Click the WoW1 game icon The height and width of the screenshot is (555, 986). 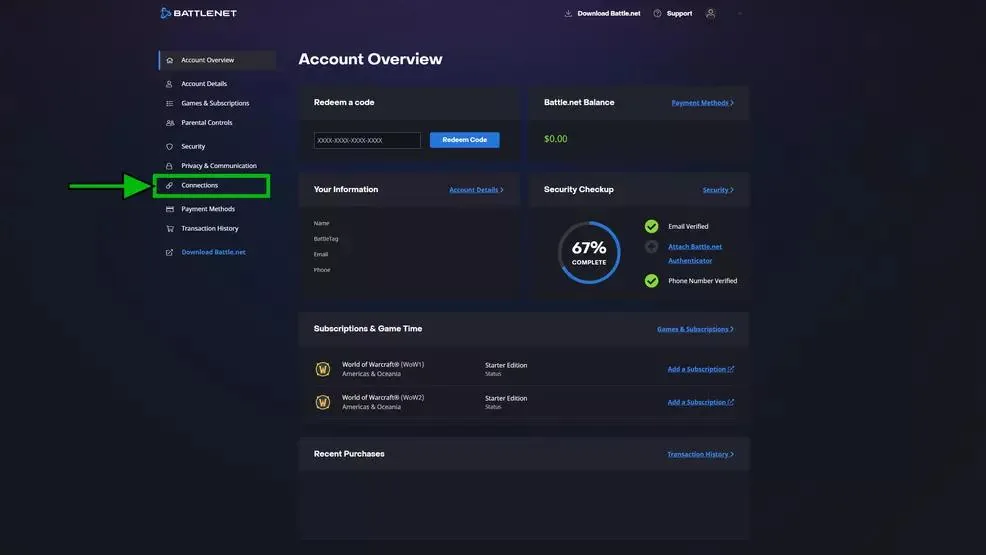coord(323,369)
